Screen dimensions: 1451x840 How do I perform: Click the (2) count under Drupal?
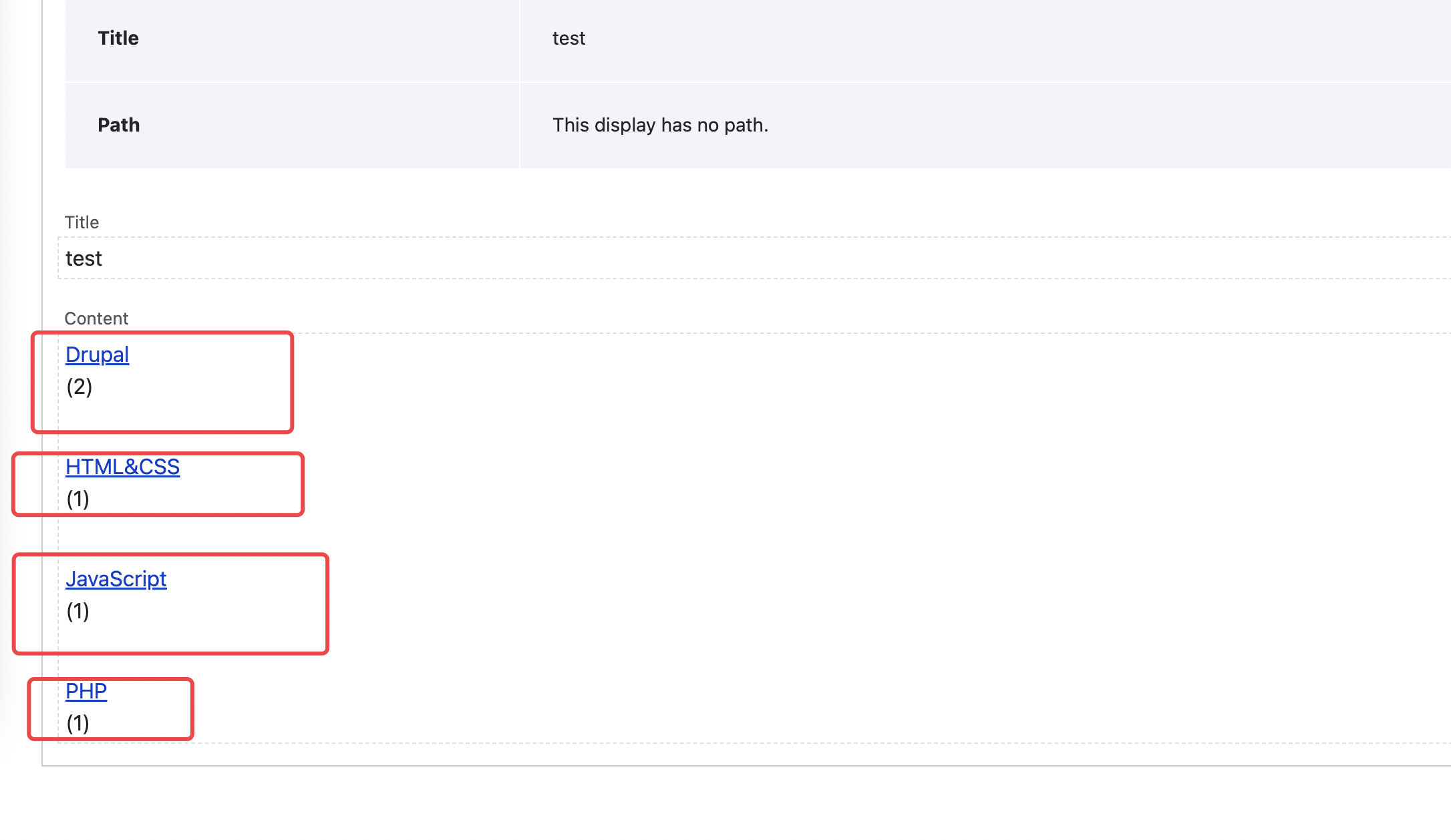[79, 387]
